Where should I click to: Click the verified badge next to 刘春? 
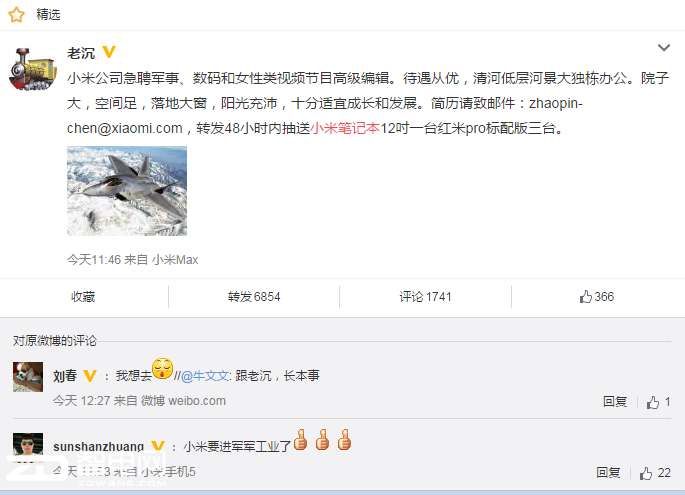point(90,376)
